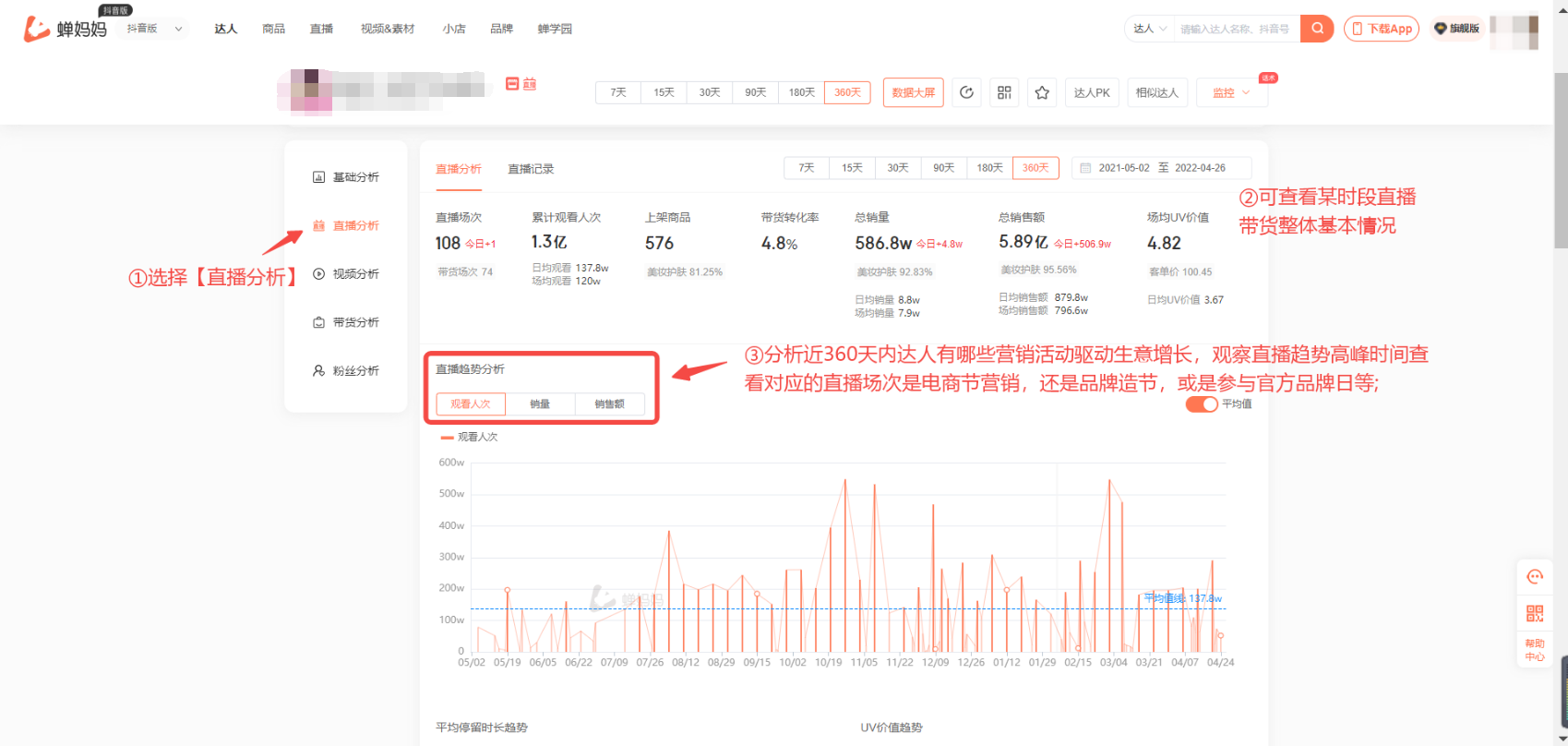Click the refresh data icon
Image resolution: width=1568 pixels, height=746 pixels.
tap(966, 92)
